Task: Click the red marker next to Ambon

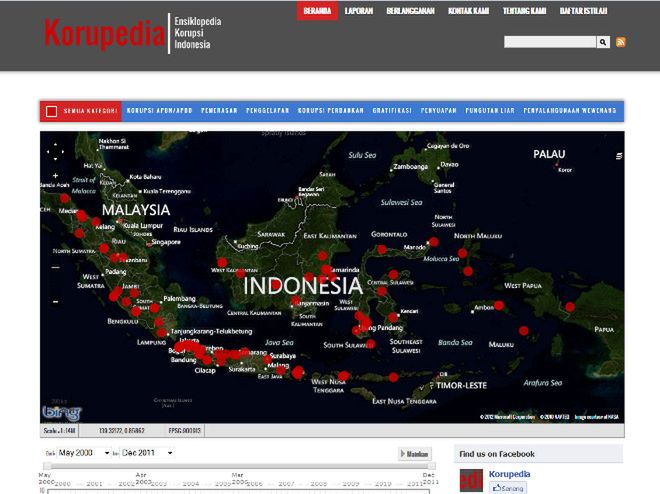Action: click(x=499, y=305)
